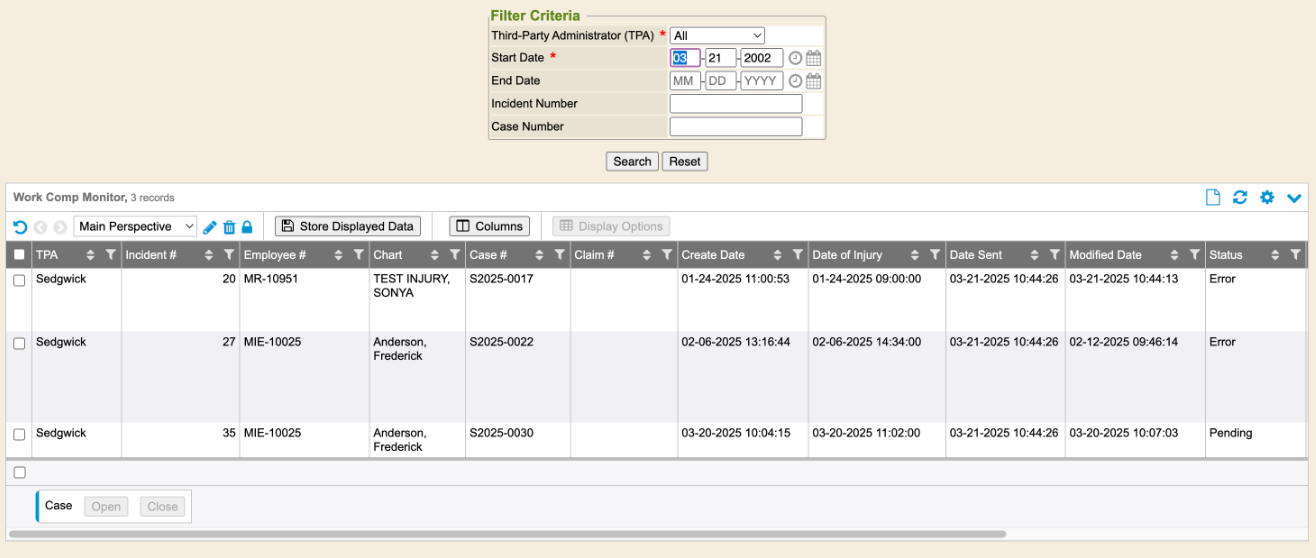
Task: Click the undo/revert perspective icon
Action: click(20, 227)
